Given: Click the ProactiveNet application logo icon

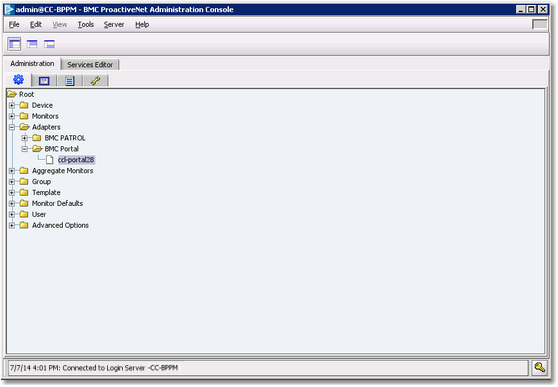Looking at the screenshot, I should click(x=9, y=9).
